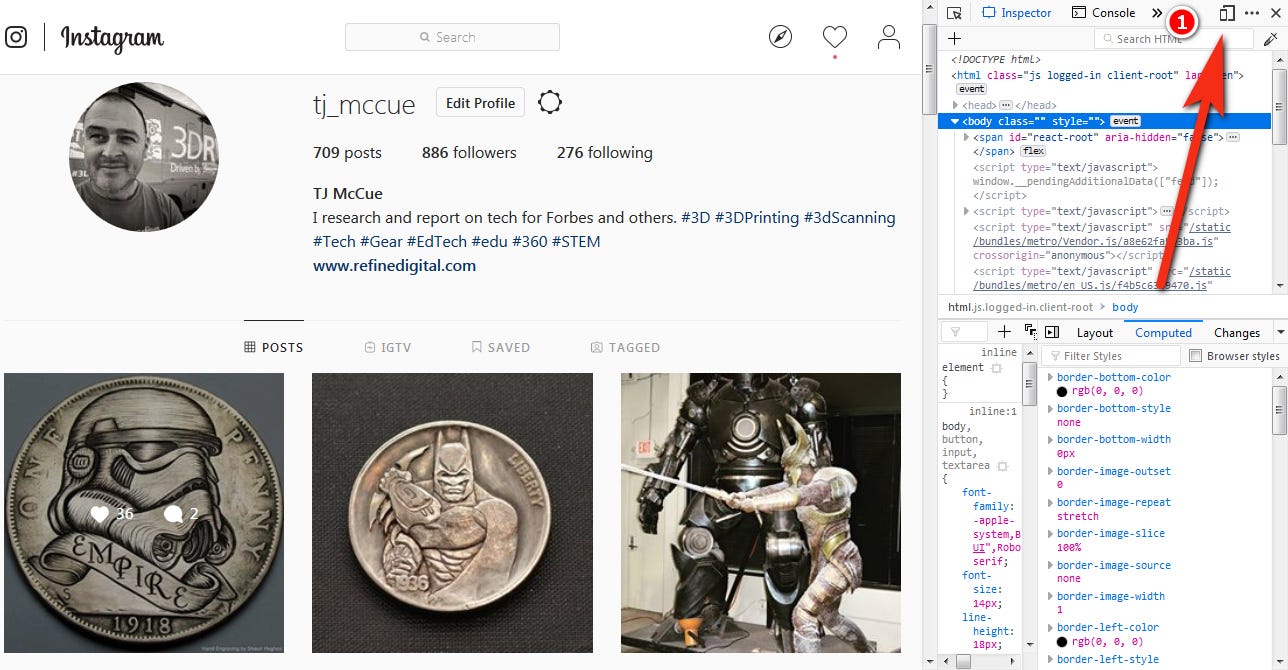Select the eyedropper color picker tool
This screenshot has width=1288, height=670.
click(x=1271, y=39)
